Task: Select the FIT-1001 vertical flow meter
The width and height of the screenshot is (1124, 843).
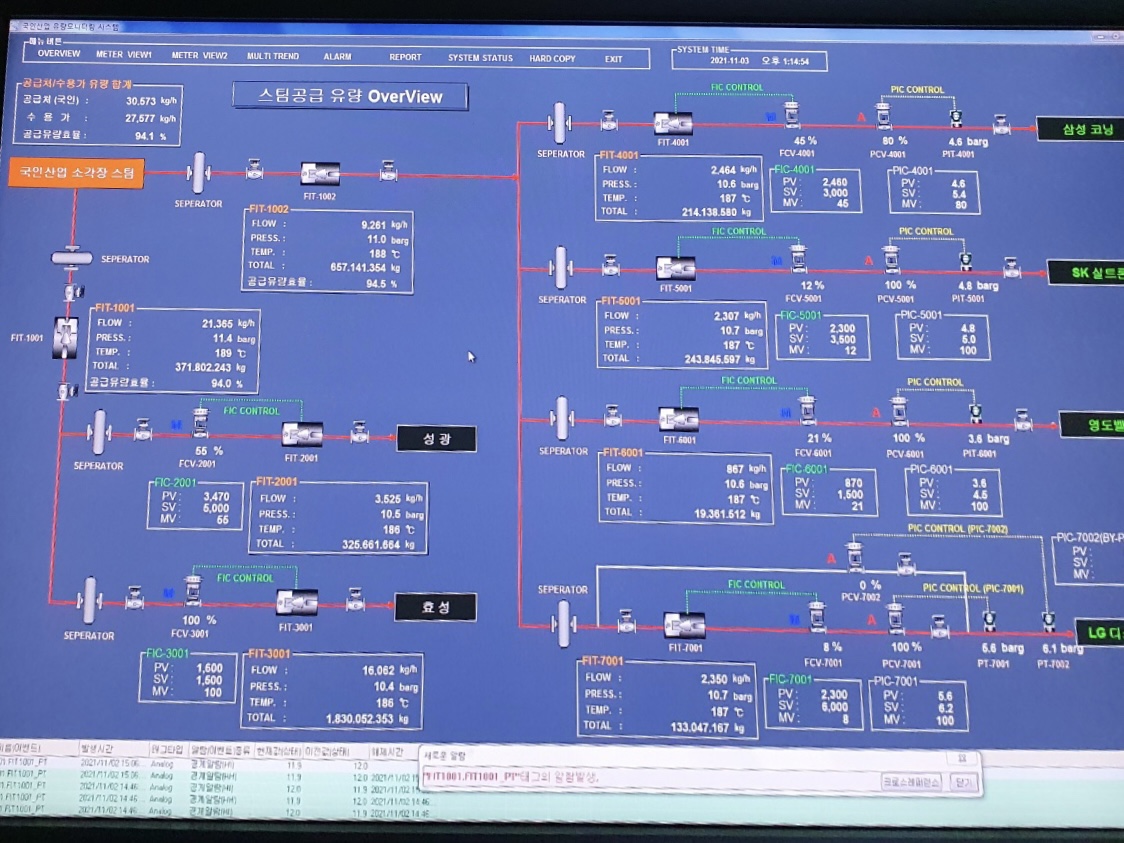Action: tap(67, 337)
